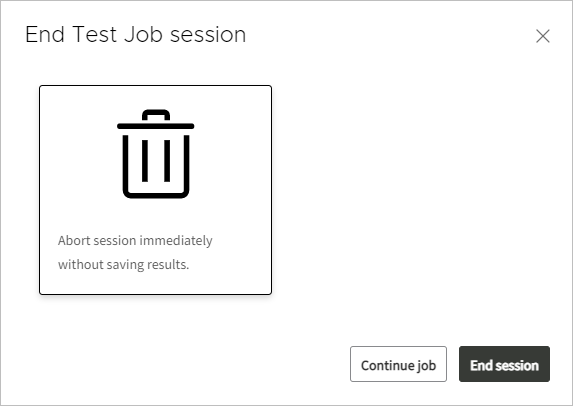Click the 'End Test Job session' title

[136, 35]
